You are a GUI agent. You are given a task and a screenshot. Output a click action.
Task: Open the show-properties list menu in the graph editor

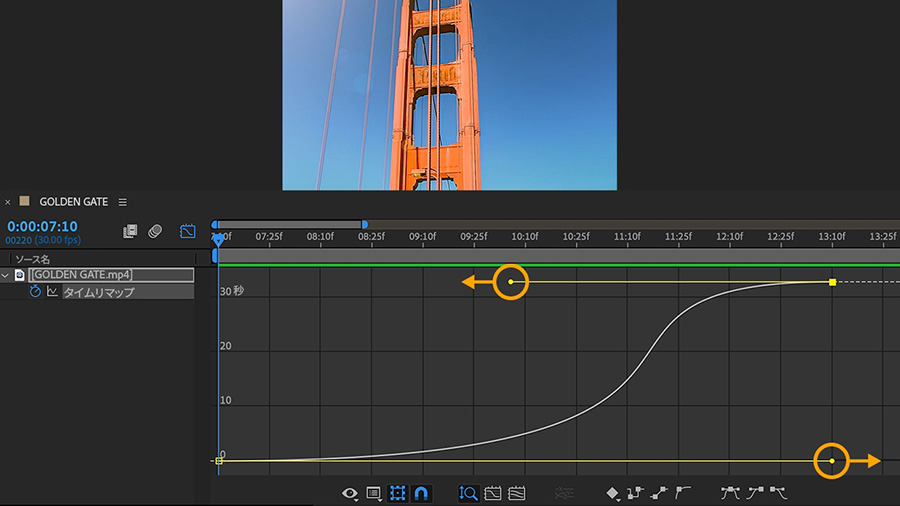[374, 493]
